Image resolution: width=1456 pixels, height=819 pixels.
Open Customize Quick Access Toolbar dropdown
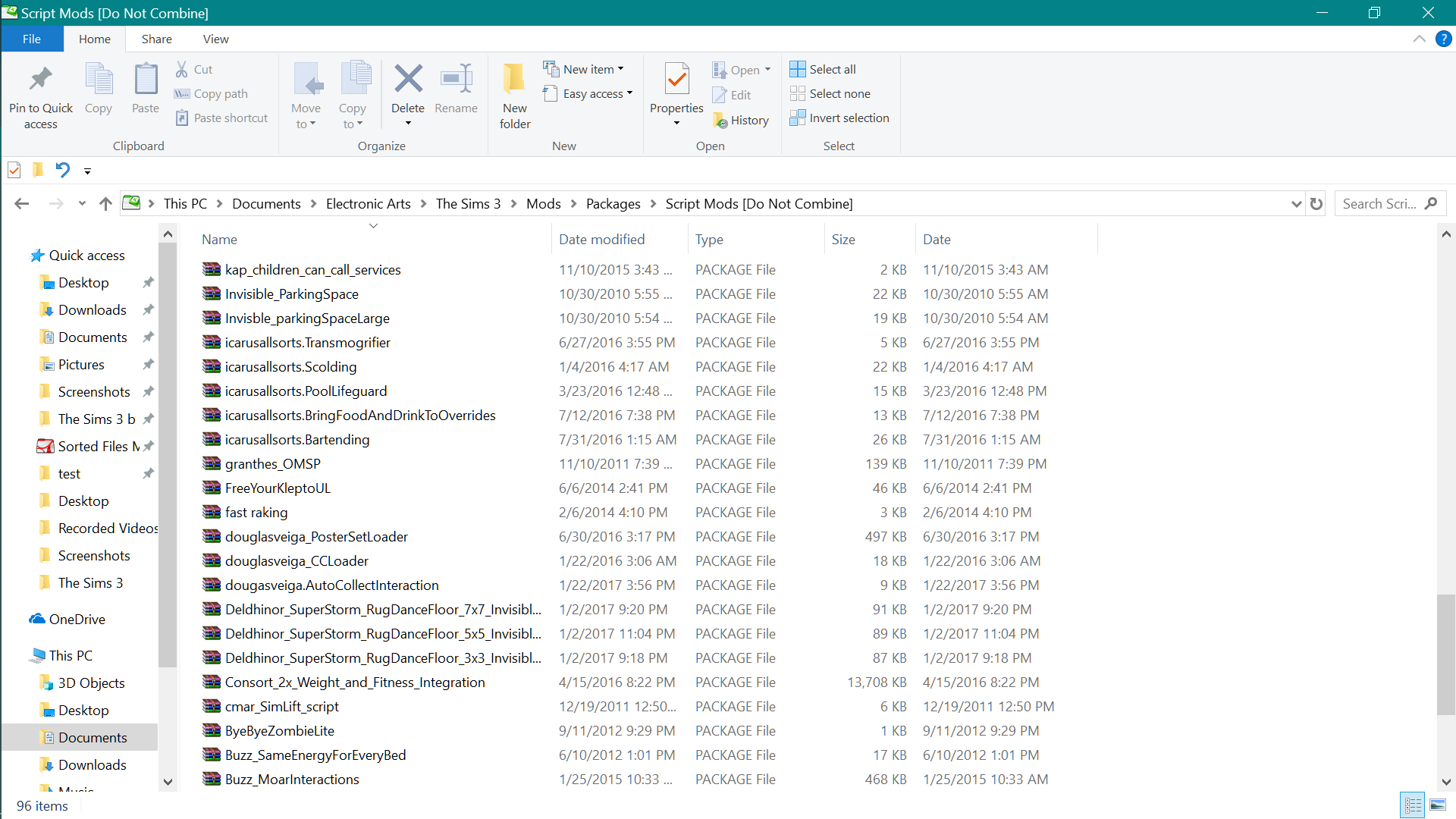pyautogui.click(x=87, y=171)
